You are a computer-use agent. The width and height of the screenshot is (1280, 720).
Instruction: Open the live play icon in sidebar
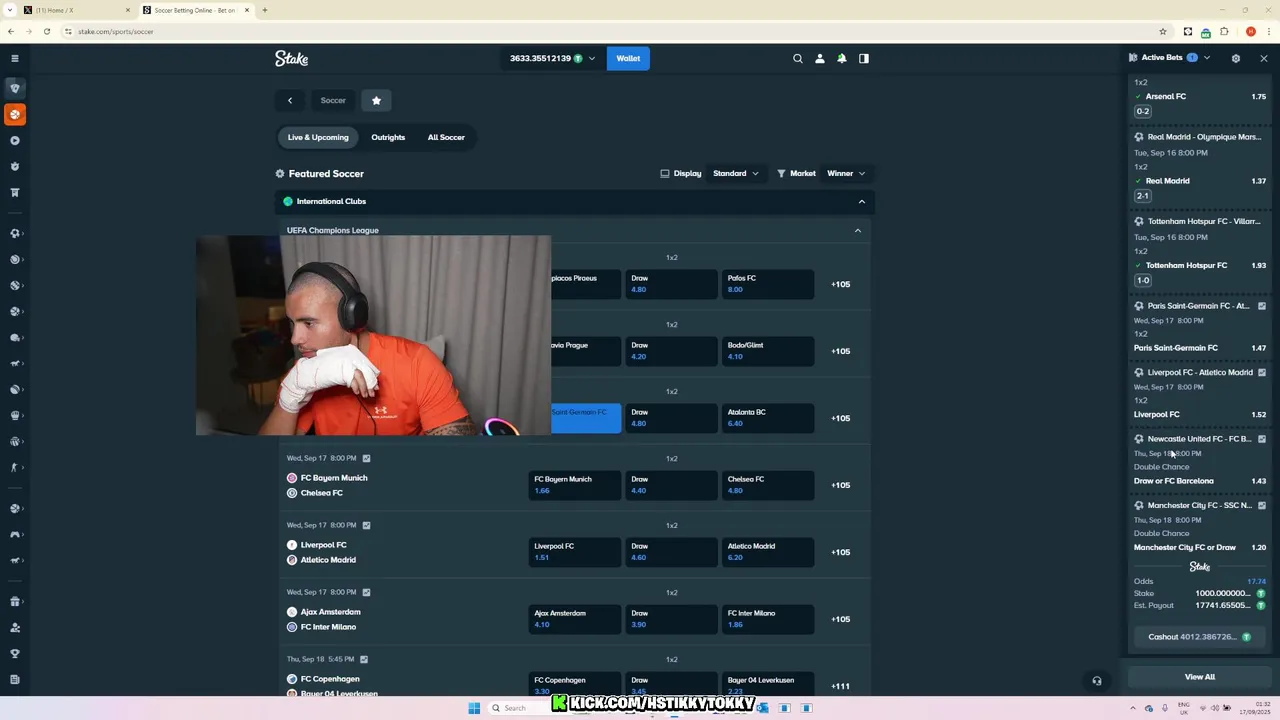pyautogui.click(x=15, y=140)
